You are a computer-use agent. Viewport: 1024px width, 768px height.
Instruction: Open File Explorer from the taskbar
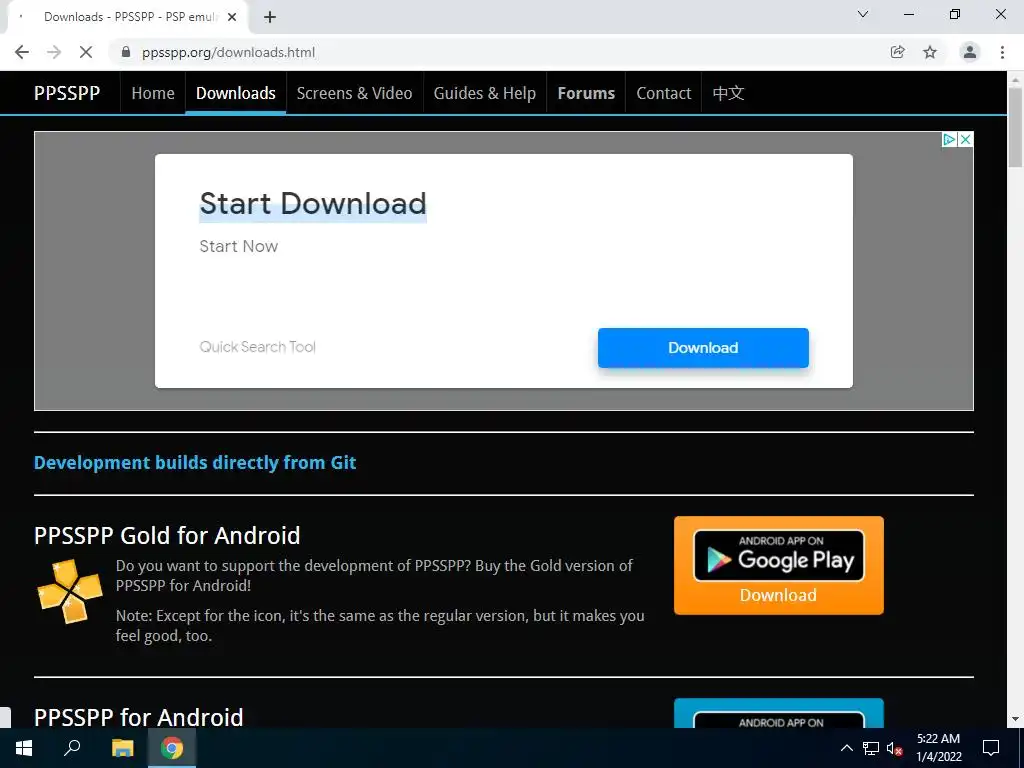click(122, 748)
